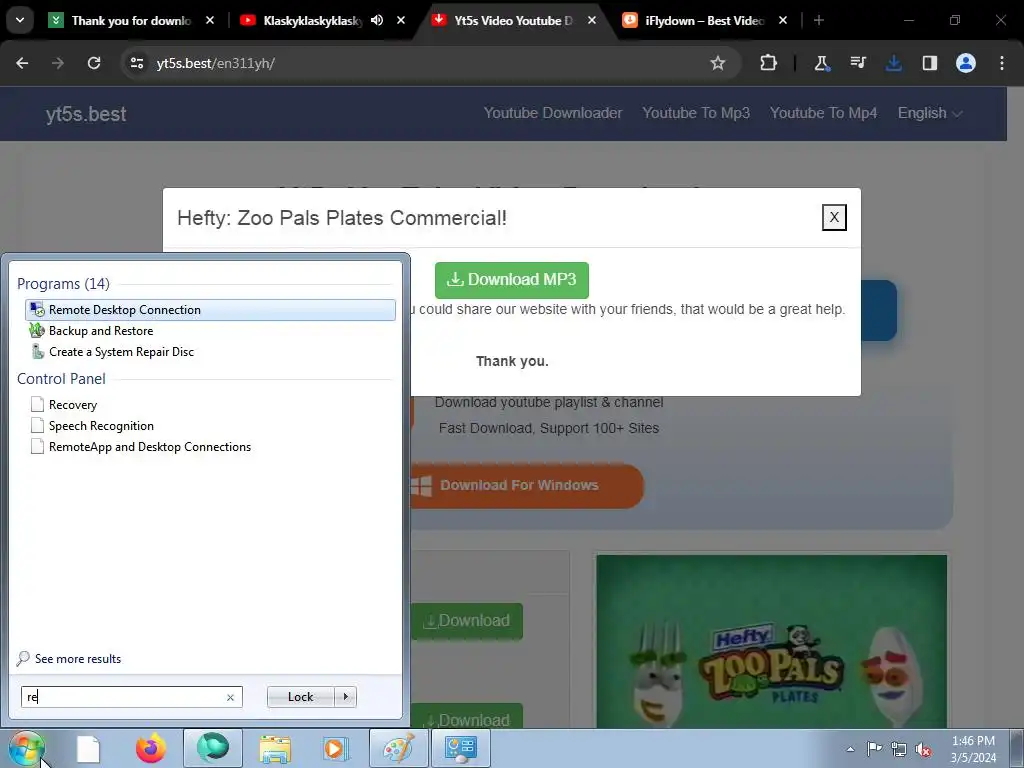Bookmark this page with the star icon
Image resolution: width=1024 pixels, height=768 pixels.
(718, 63)
